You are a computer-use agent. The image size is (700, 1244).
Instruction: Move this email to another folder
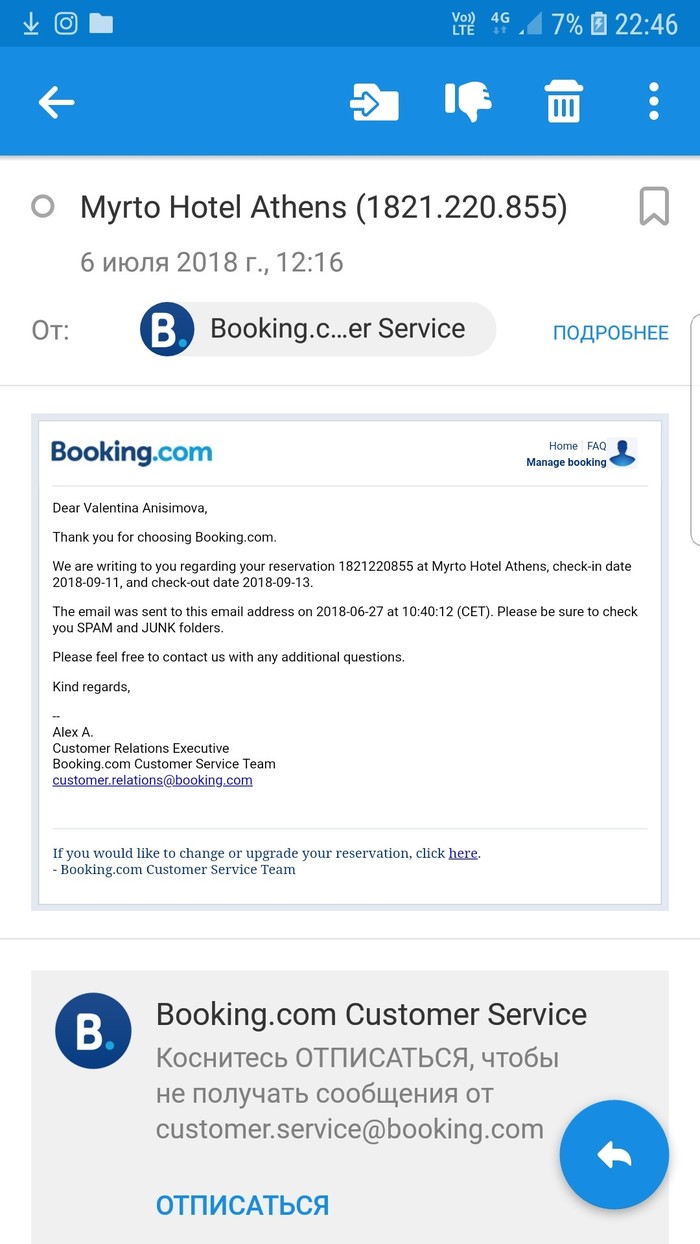(375, 102)
